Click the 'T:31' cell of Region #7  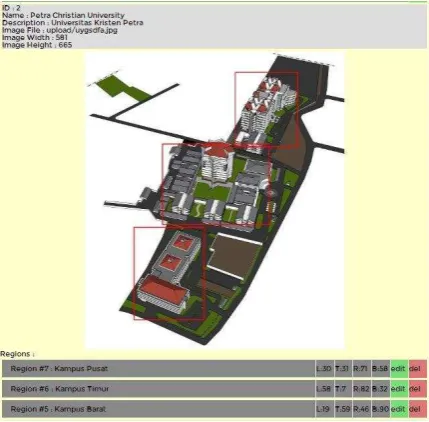point(343,369)
